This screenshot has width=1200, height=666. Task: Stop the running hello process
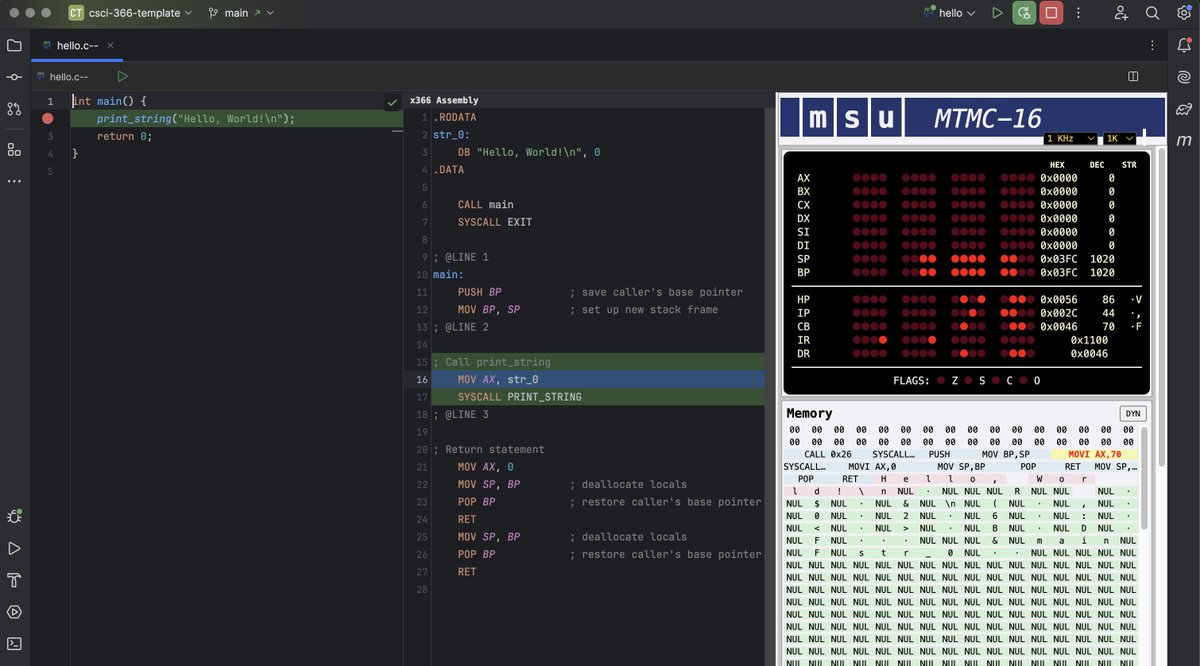[1051, 13]
